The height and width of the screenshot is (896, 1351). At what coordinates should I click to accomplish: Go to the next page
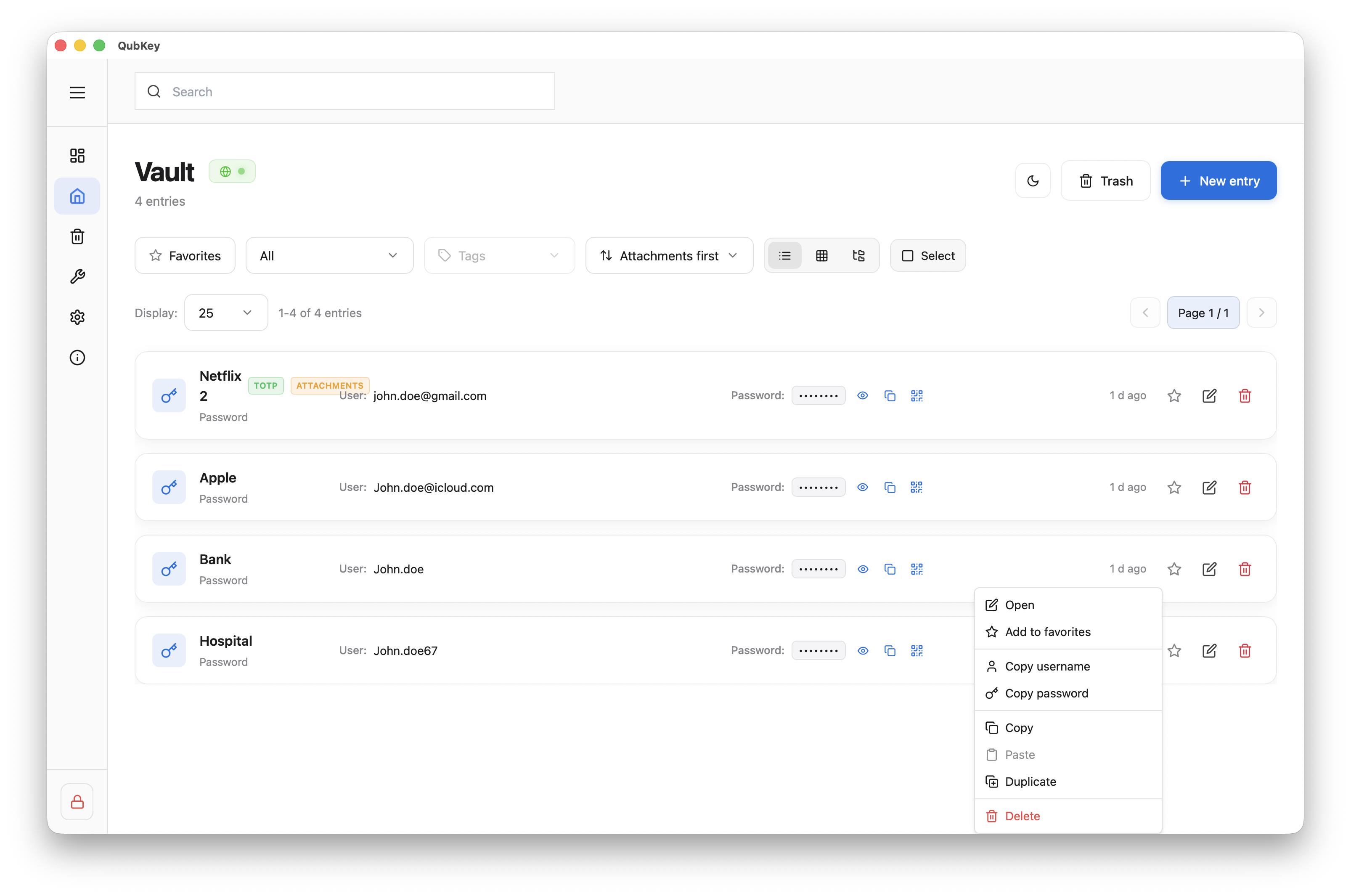click(1261, 313)
